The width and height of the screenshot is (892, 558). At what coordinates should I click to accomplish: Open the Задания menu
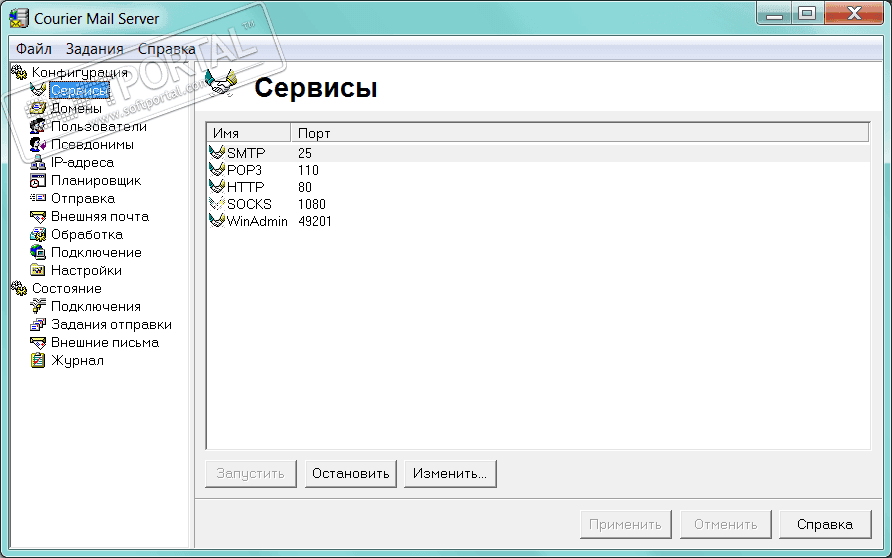pyautogui.click(x=94, y=49)
